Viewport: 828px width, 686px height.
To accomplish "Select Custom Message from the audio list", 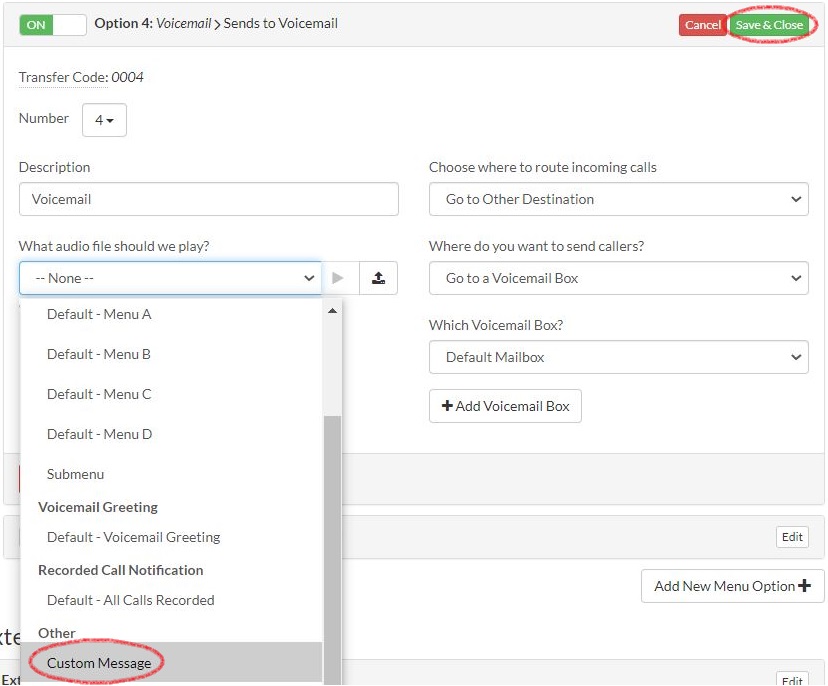I will (x=97, y=662).
